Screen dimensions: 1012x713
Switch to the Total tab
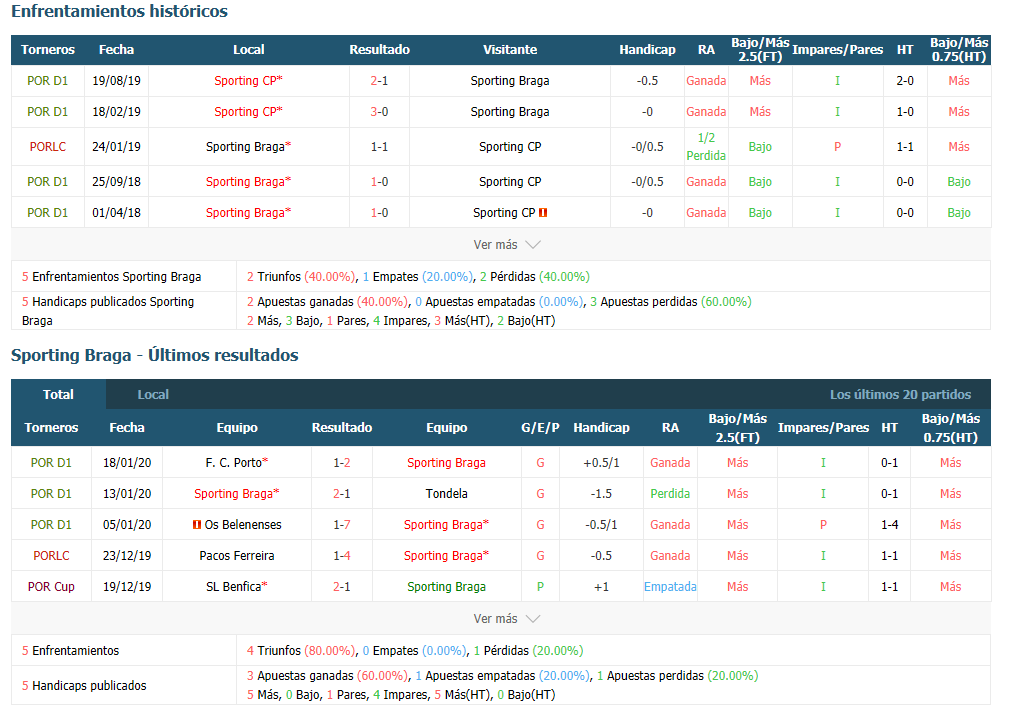point(58,394)
